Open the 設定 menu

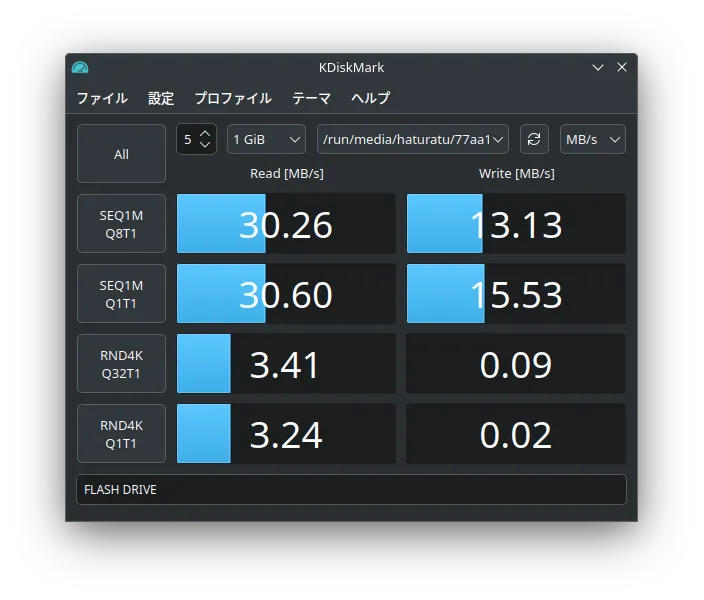[161, 98]
